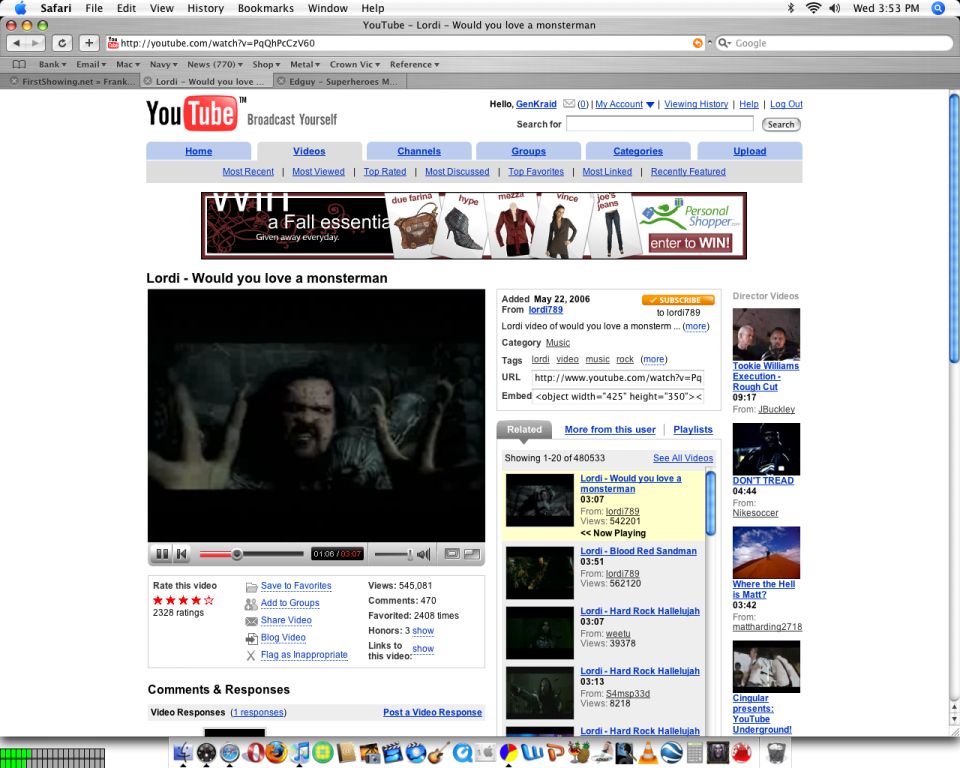Show the Honors list

[423, 631]
